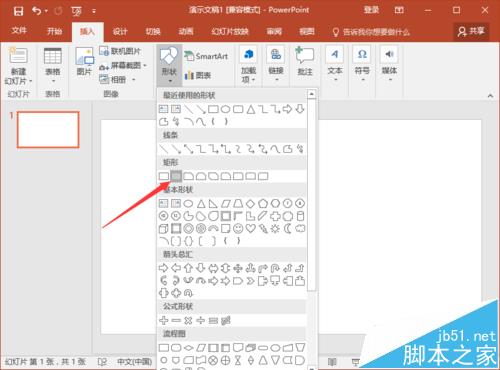Expand the 相册 photo album dropdown
The width and height of the screenshot is (500, 370).
coord(134,80)
